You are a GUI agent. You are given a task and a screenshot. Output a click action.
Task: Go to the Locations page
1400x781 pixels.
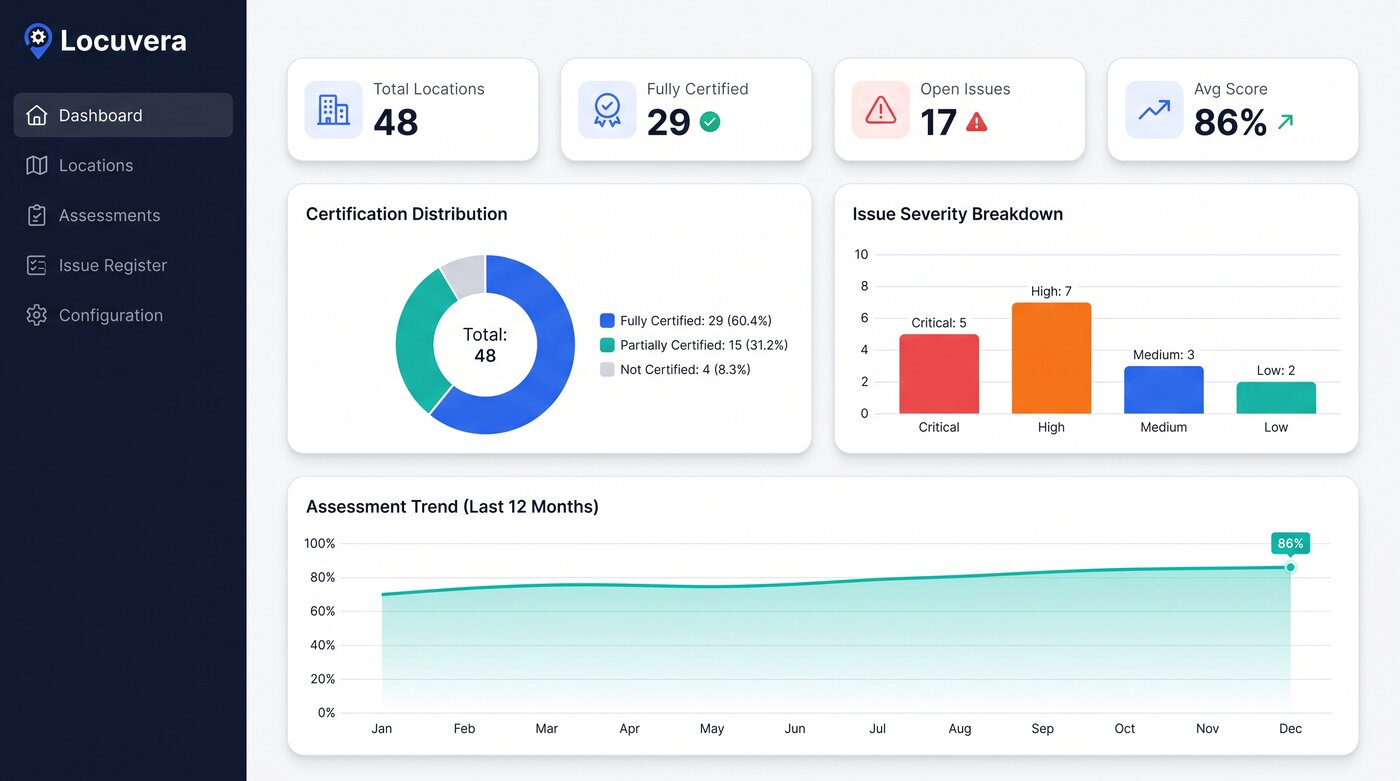pyautogui.click(x=123, y=165)
